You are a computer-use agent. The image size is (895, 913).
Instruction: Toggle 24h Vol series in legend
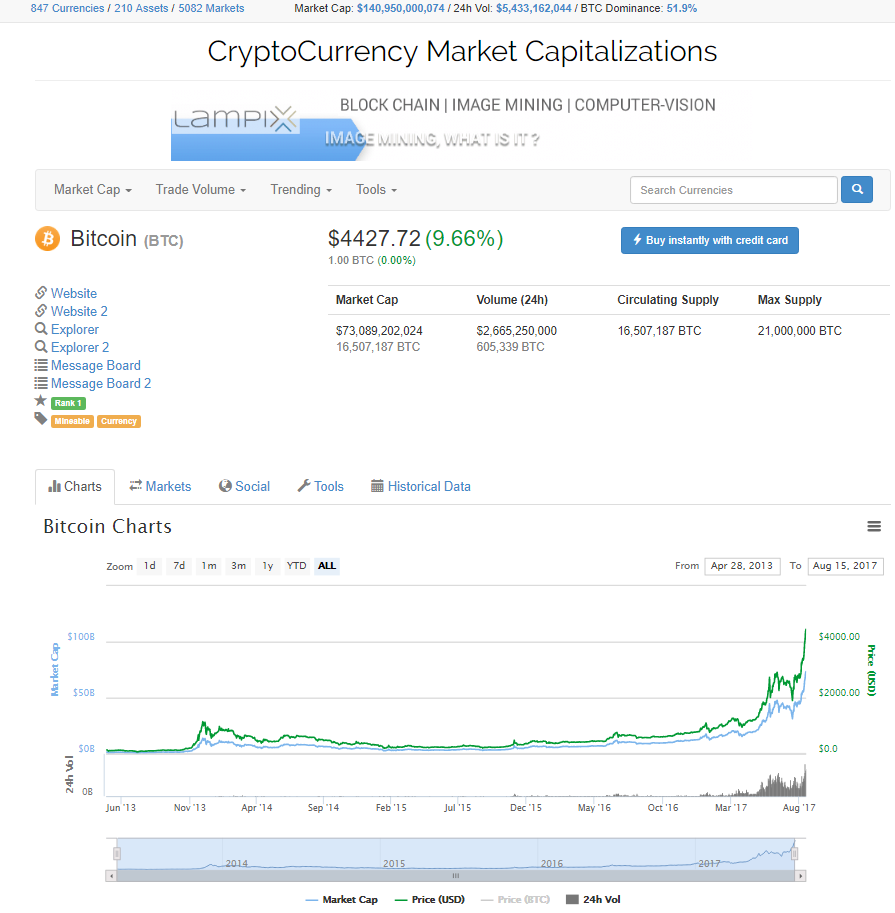tap(593, 900)
